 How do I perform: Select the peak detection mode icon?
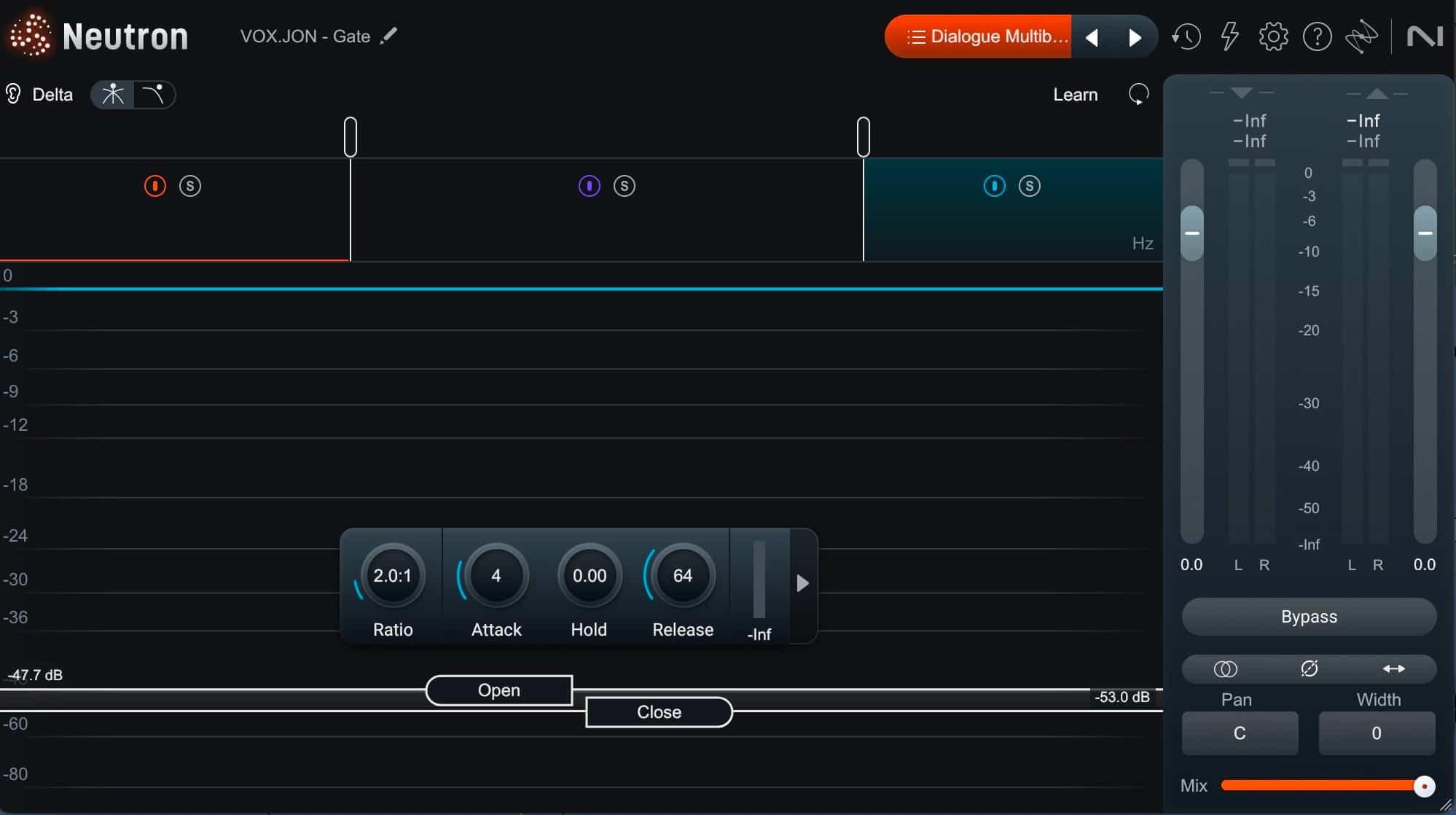tap(113, 95)
